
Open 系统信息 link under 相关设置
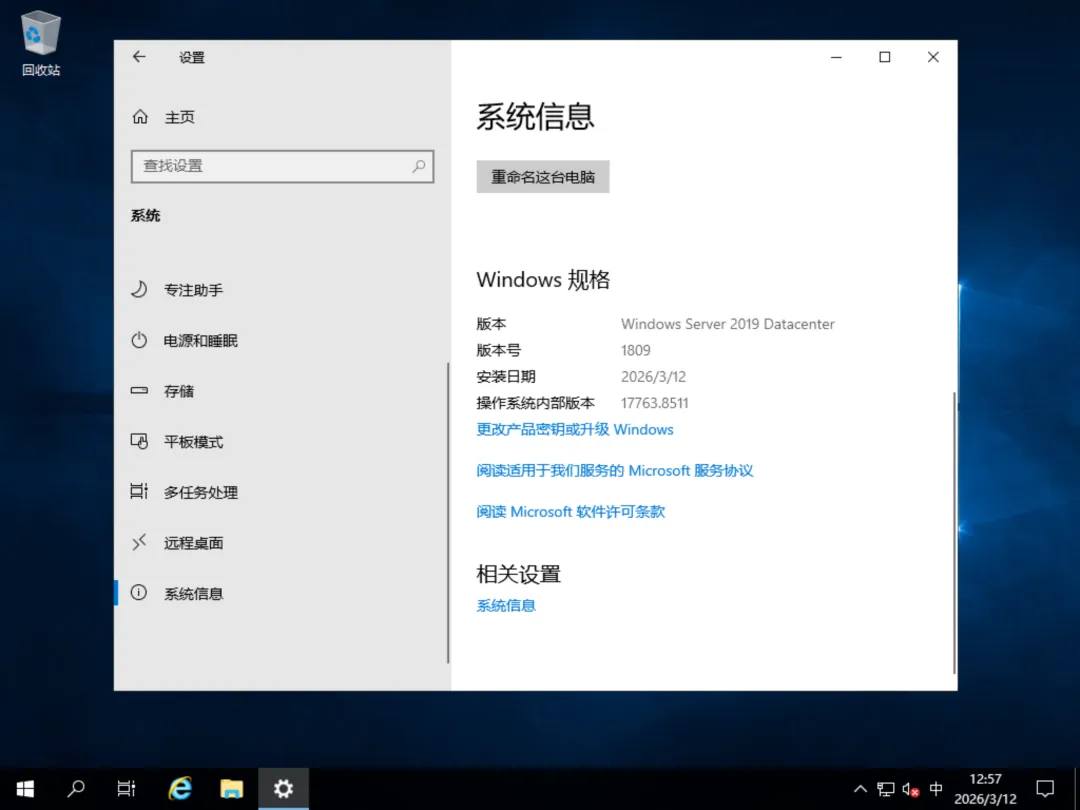[506, 605]
